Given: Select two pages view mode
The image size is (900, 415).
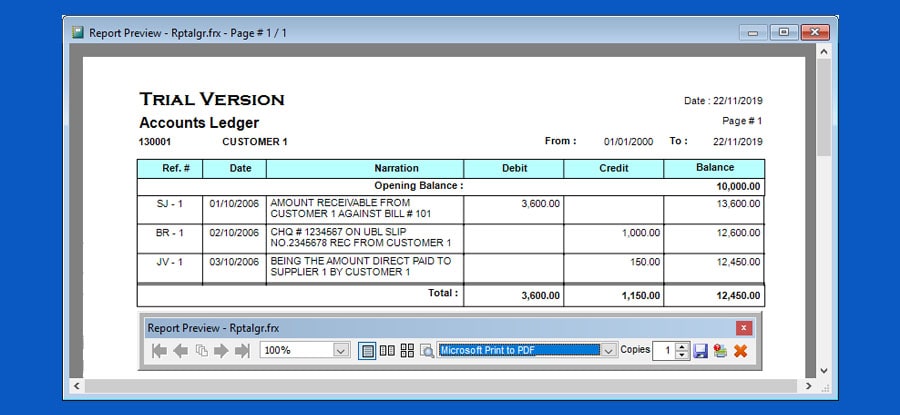Looking at the screenshot, I should click(387, 350).
